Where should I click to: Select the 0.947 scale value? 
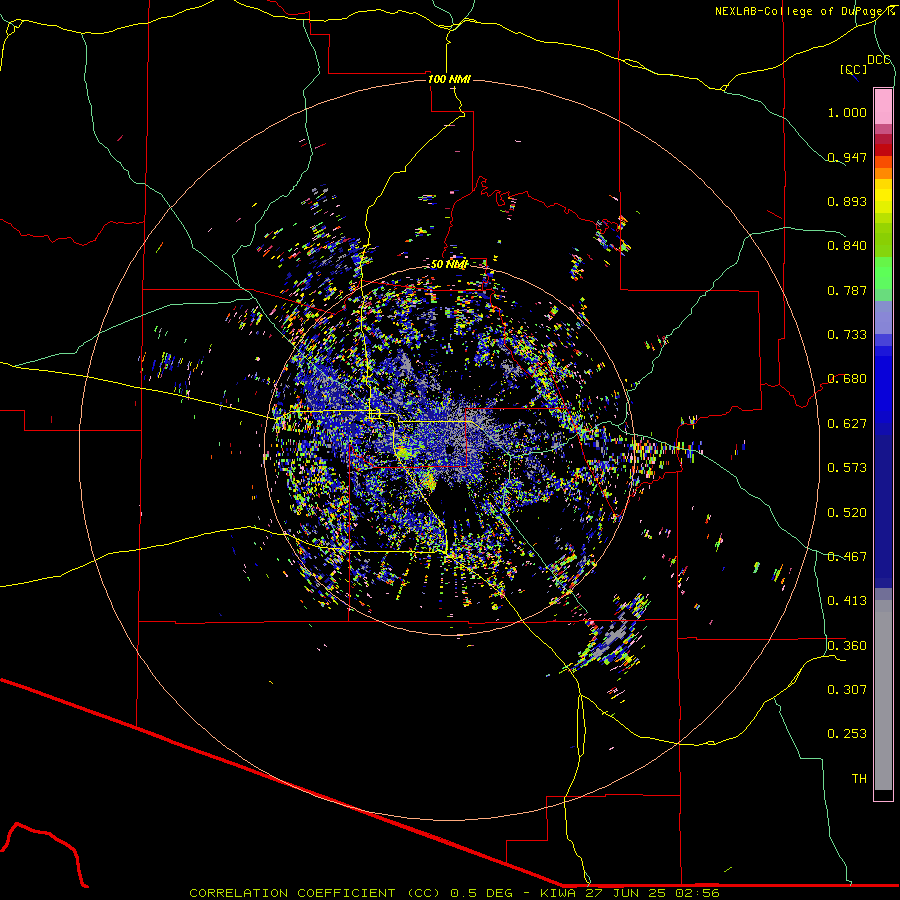tap(847, 157)
